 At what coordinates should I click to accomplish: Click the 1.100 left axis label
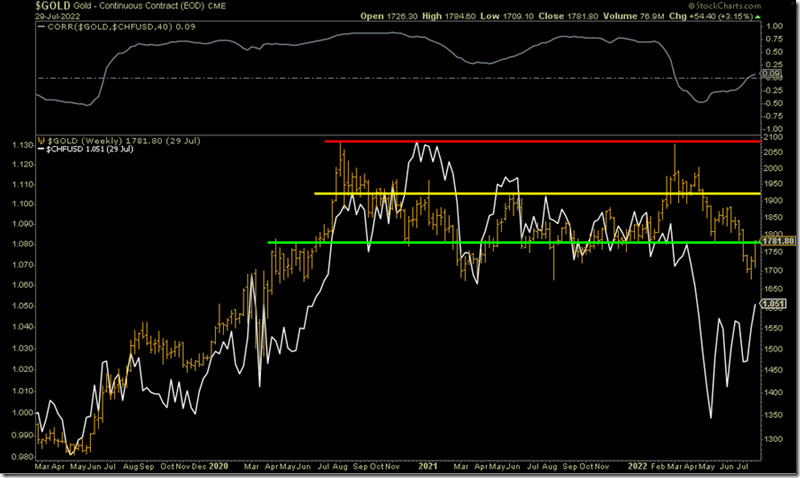coord(22,204)
